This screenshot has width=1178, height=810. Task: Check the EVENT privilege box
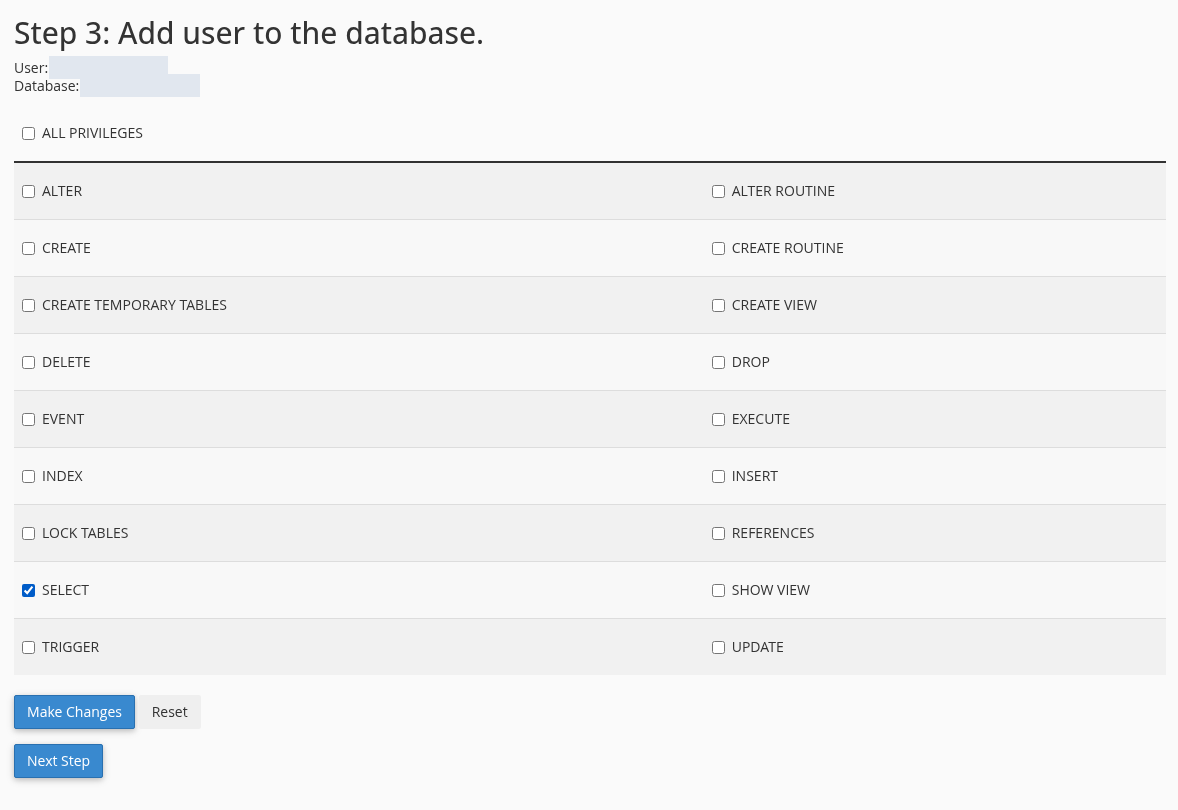tap(29, 420)
